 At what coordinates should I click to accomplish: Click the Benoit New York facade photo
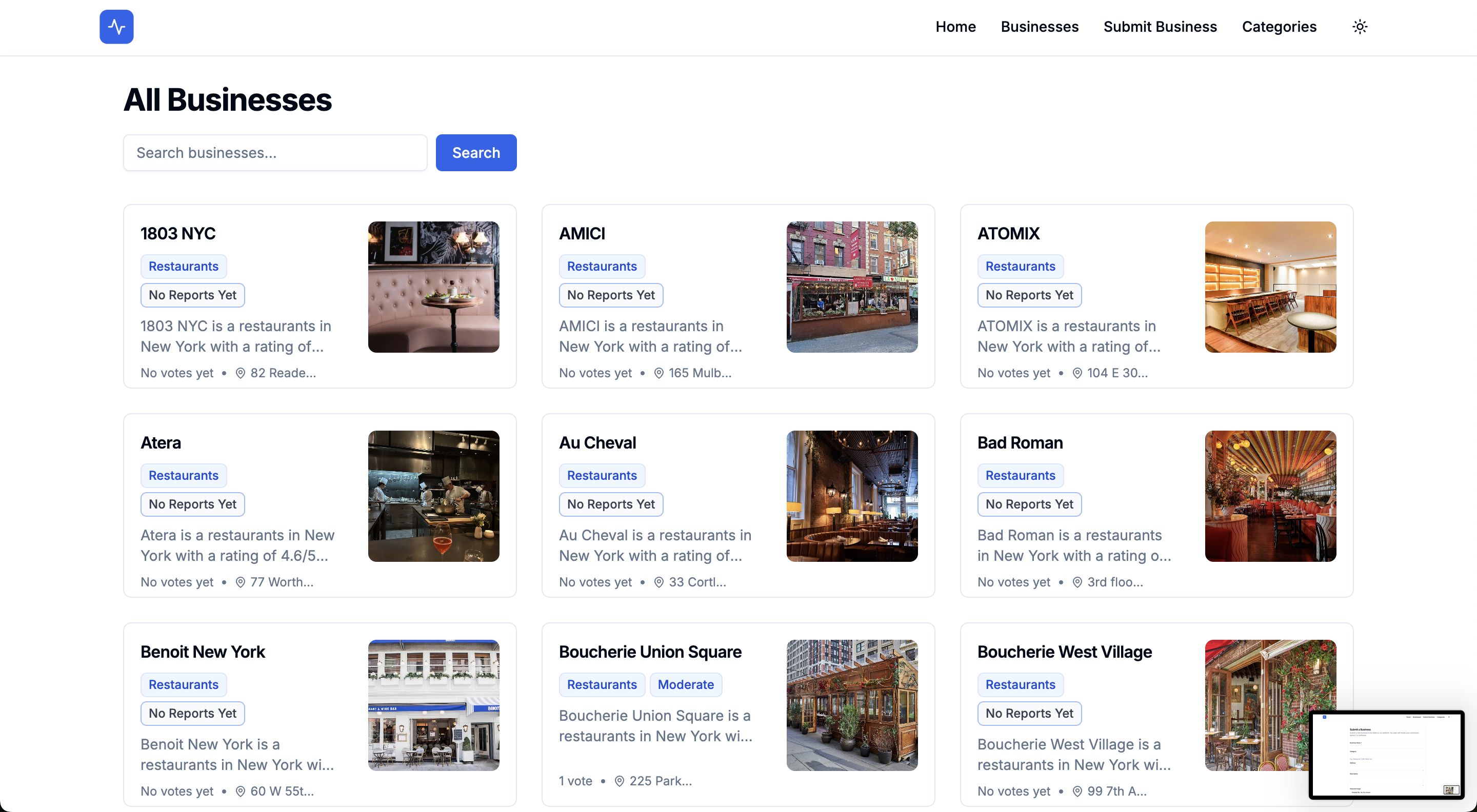click(x=433, y=705)
